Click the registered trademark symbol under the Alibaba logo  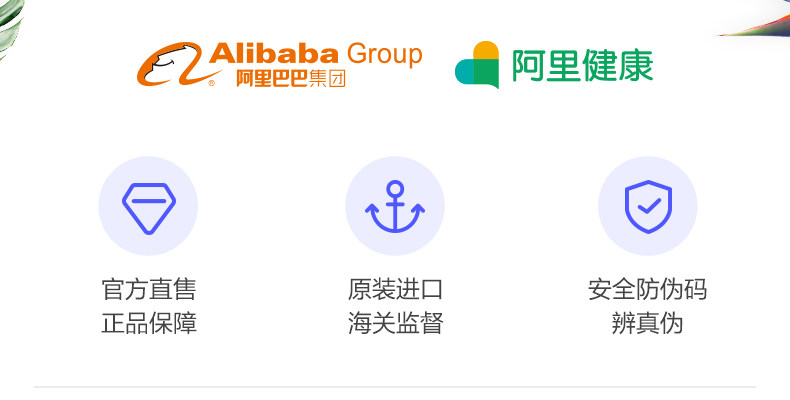[211, 83]
